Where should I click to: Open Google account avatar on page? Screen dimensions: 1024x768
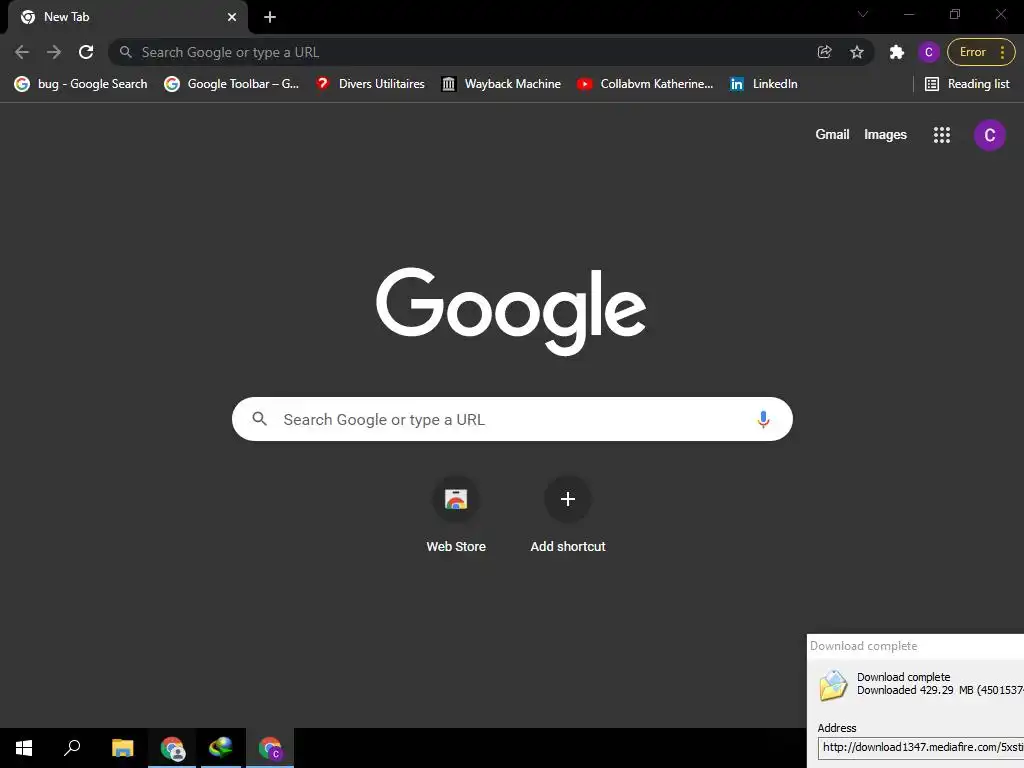point(989,135)
